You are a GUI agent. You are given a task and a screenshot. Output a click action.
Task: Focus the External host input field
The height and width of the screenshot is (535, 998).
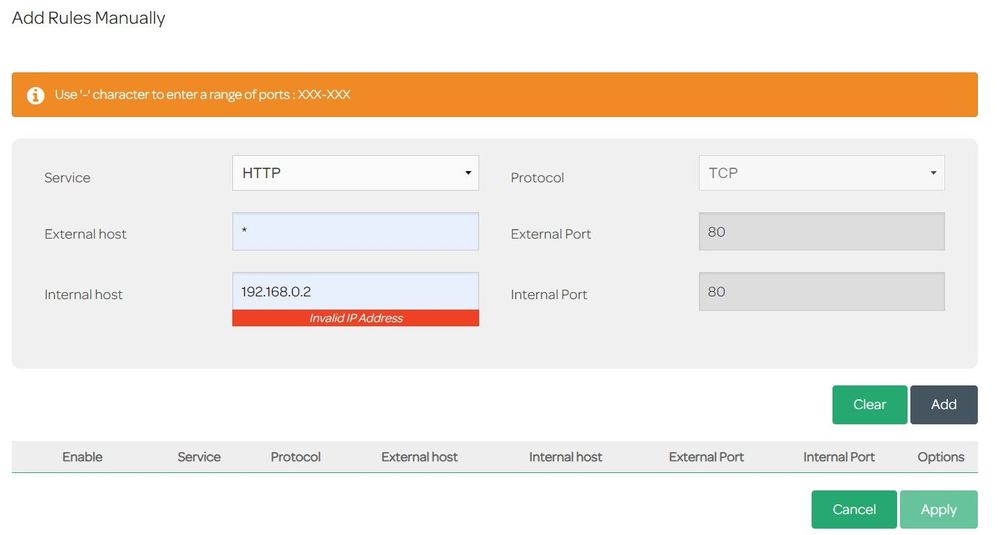click(355, 232)
